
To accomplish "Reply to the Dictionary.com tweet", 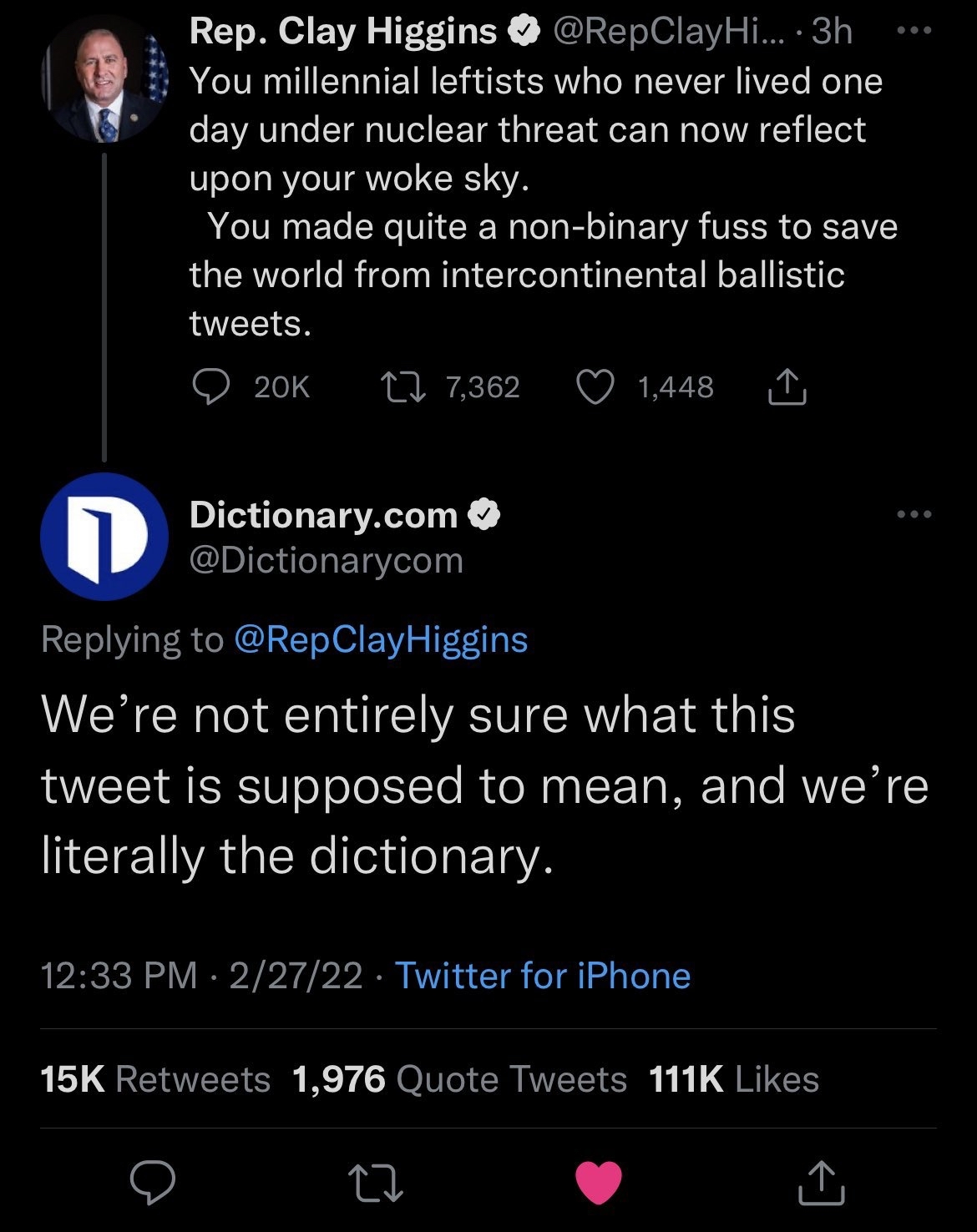I will (152, 1183).
